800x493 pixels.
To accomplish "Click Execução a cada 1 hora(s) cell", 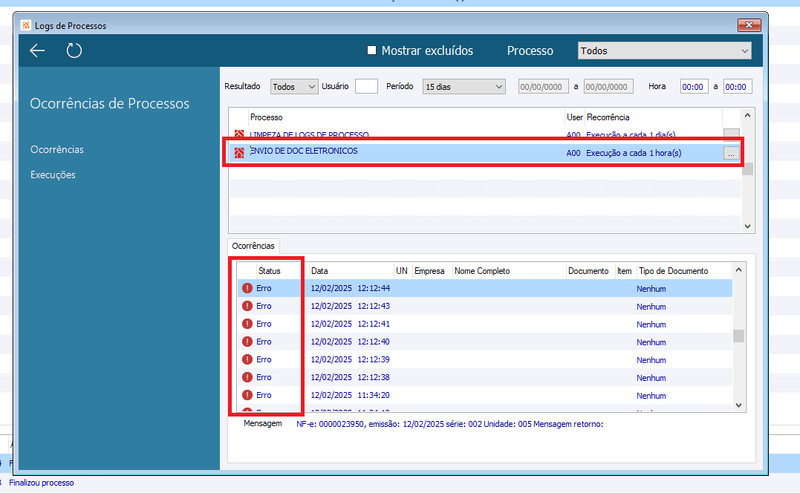I will click(x=634, y=153).
